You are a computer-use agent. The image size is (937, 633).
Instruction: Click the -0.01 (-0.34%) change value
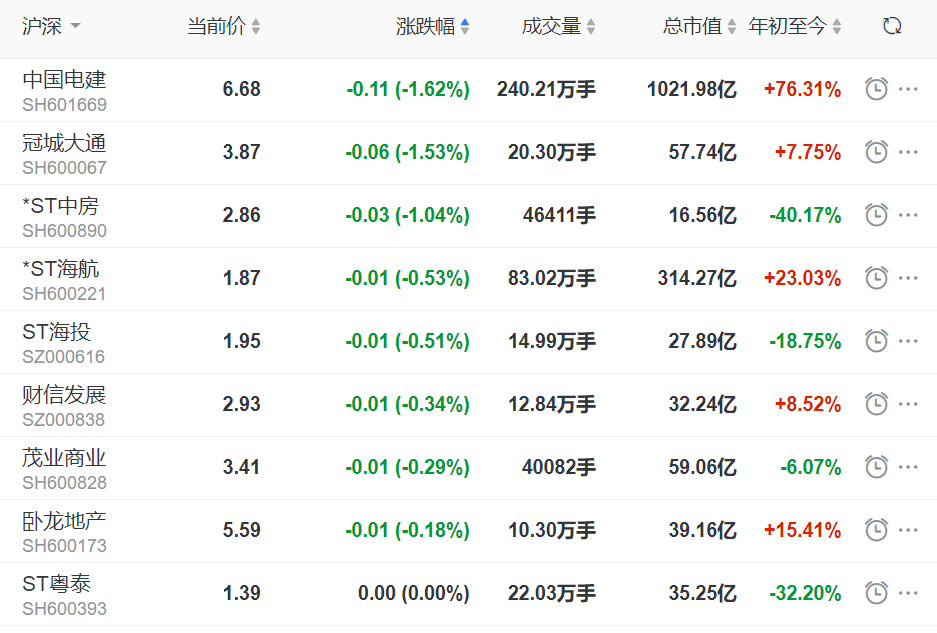tap(408, 404)
